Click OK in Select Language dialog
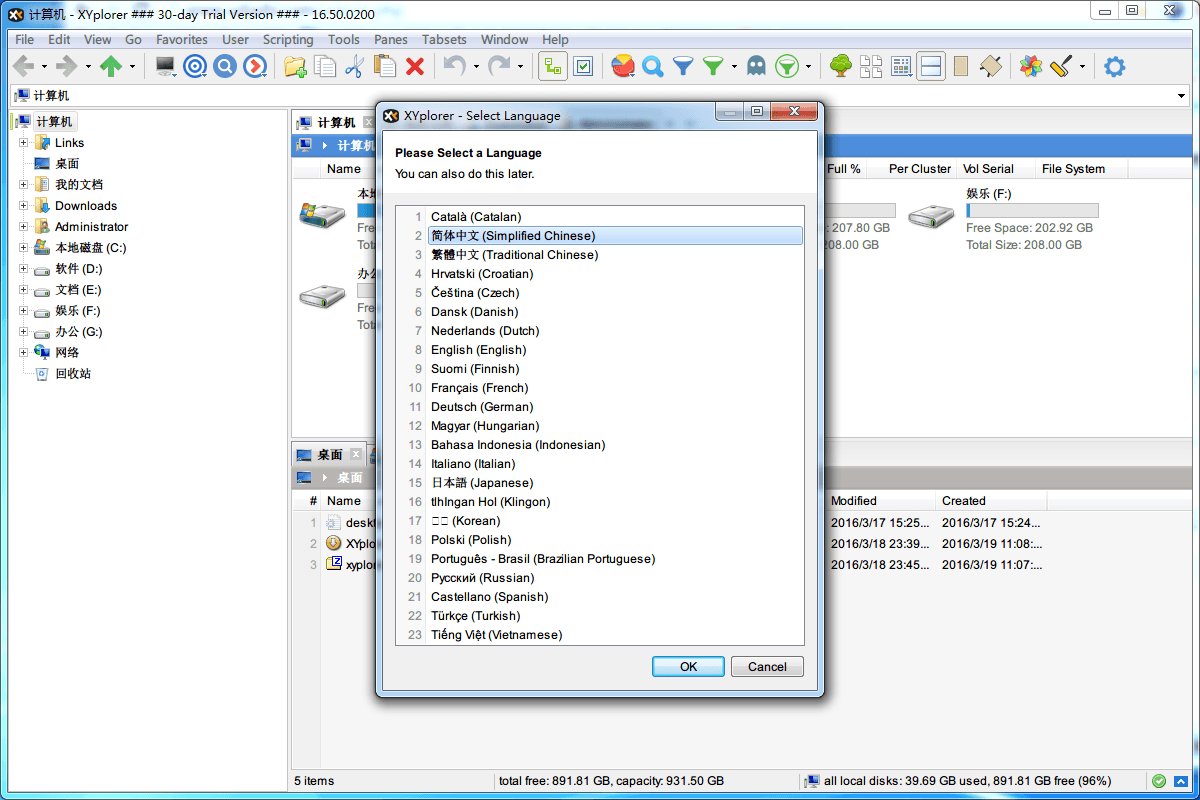1200x800 pixels. coord(688,667)
